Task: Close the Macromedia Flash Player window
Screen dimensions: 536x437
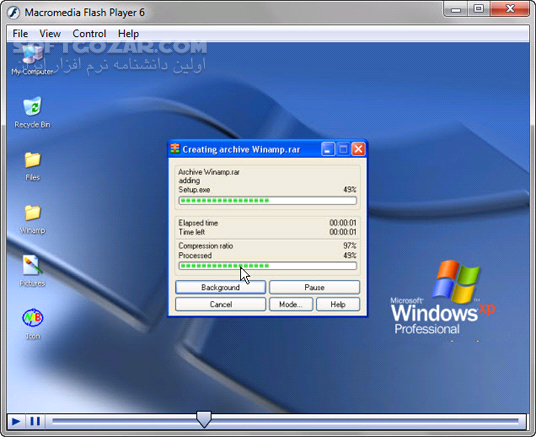Action: (x=510, y=9)
